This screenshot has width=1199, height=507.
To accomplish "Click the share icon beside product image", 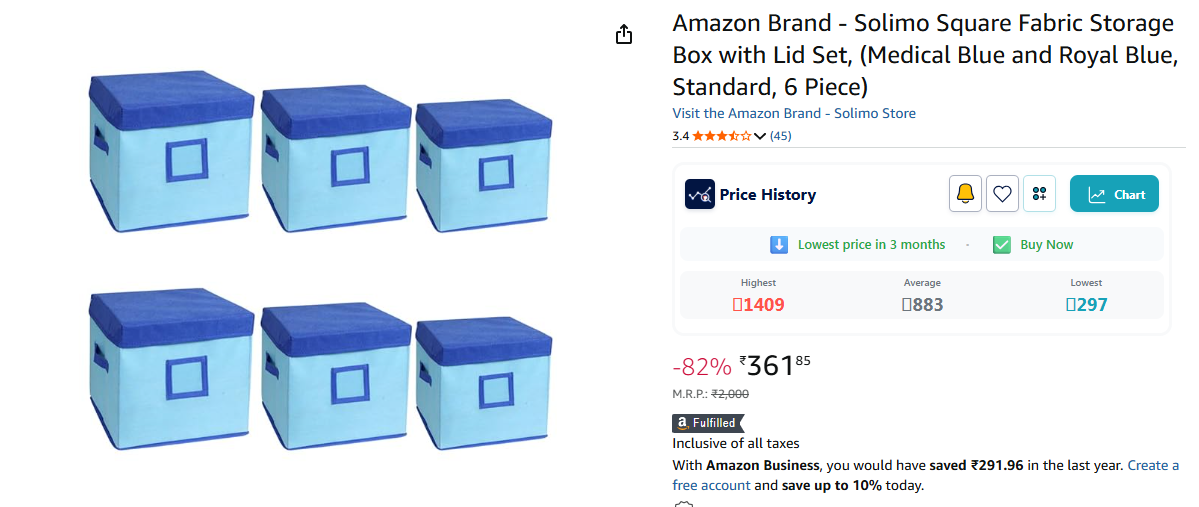I will click(x=624, y=35).
